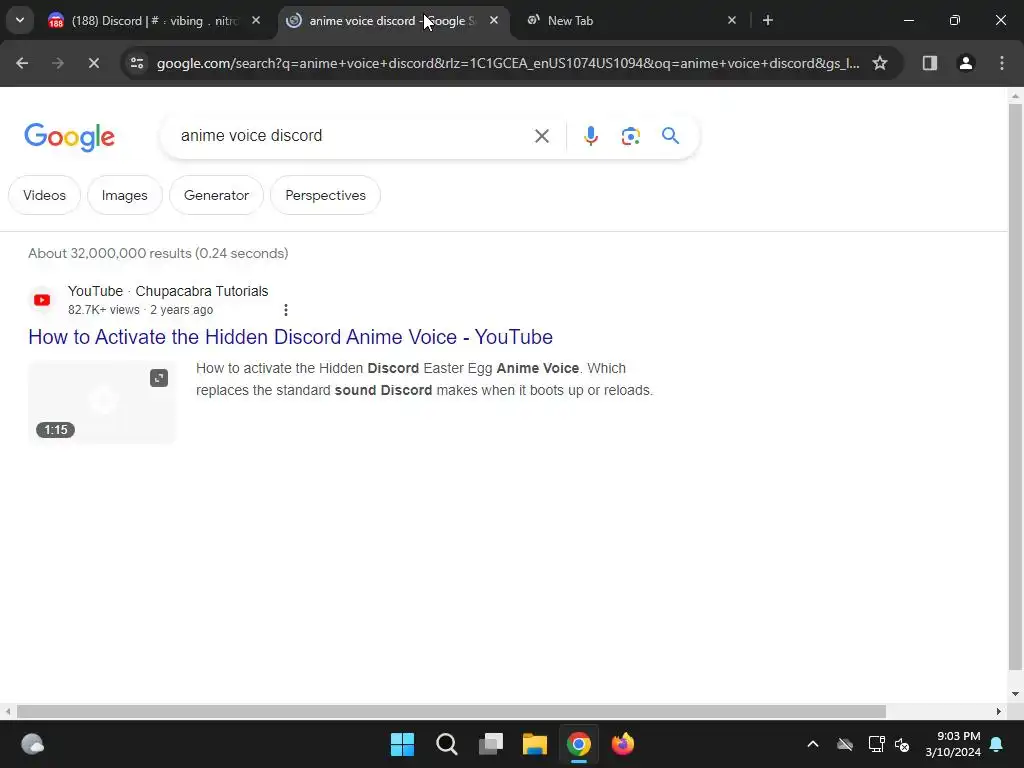Submit the search with the magnifier
Screen dimensions: 1024x768
coord(670,136)
